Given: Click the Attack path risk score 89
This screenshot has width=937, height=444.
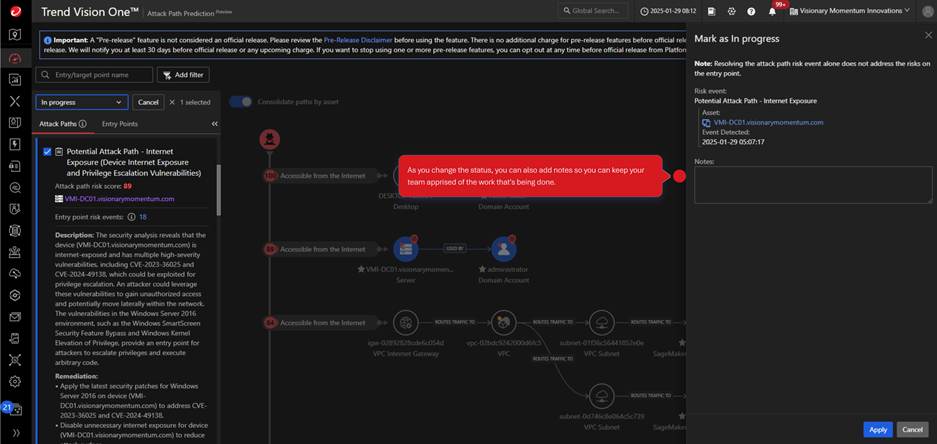Looking at the screenshot, I should tap(127, 186).
